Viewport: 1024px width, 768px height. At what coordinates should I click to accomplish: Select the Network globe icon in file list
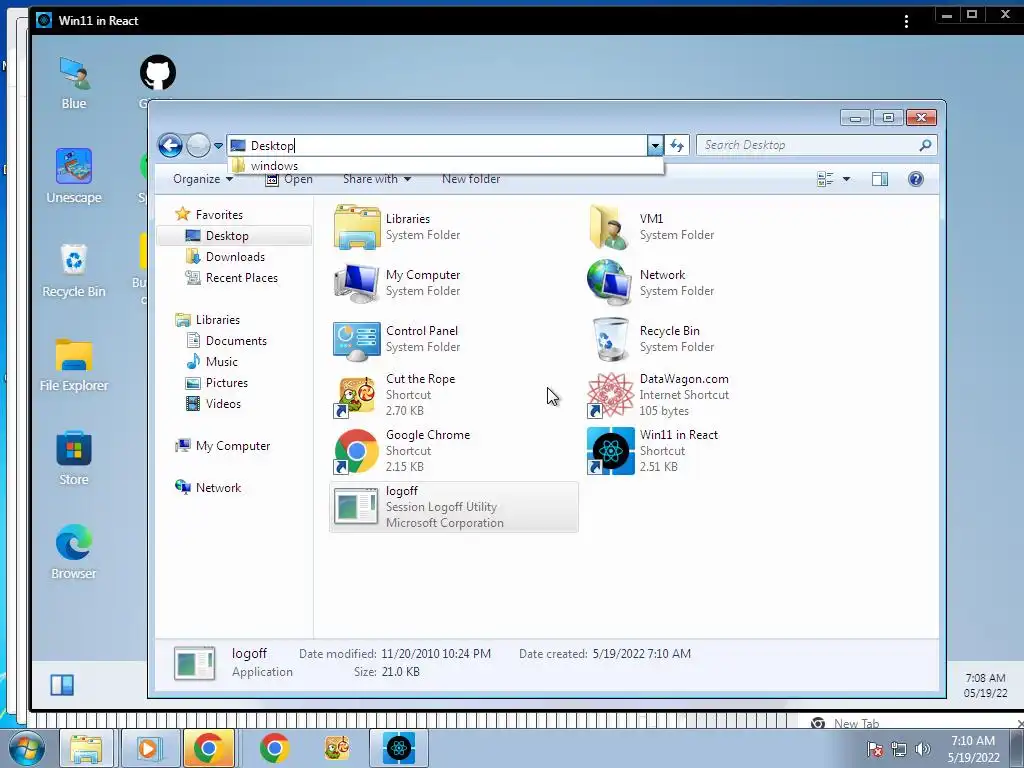pos(610,283)
